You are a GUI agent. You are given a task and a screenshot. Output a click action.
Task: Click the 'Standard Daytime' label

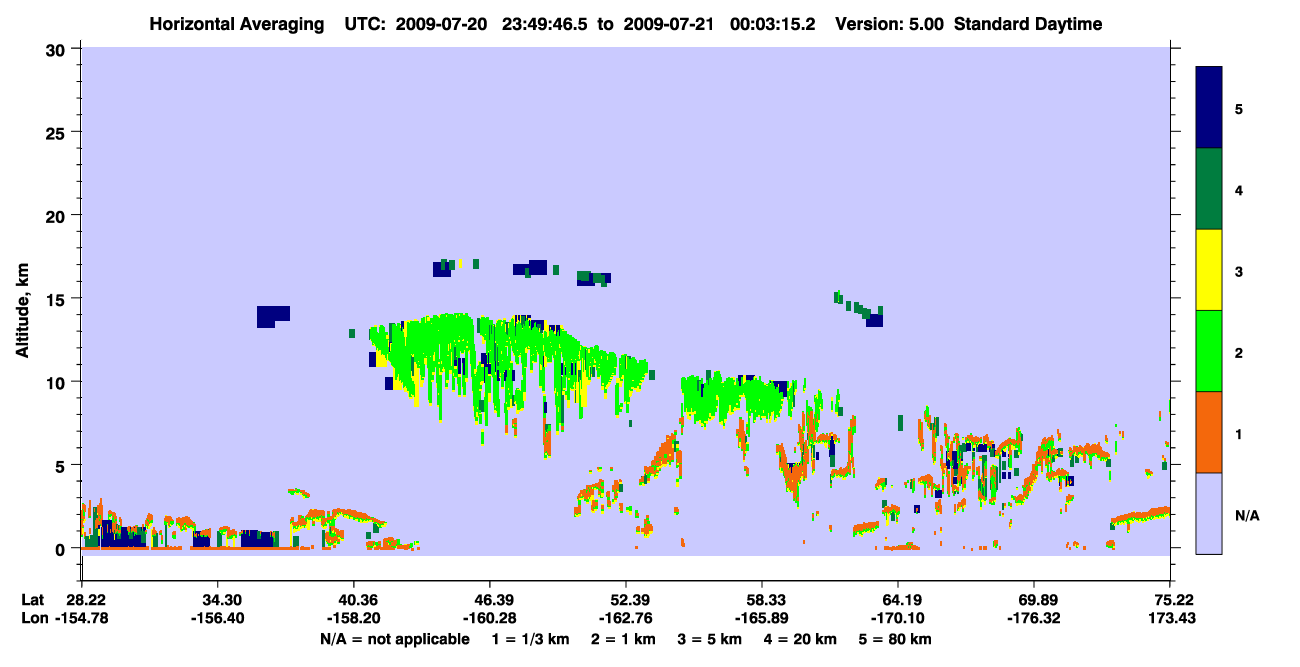point(1028,24)
